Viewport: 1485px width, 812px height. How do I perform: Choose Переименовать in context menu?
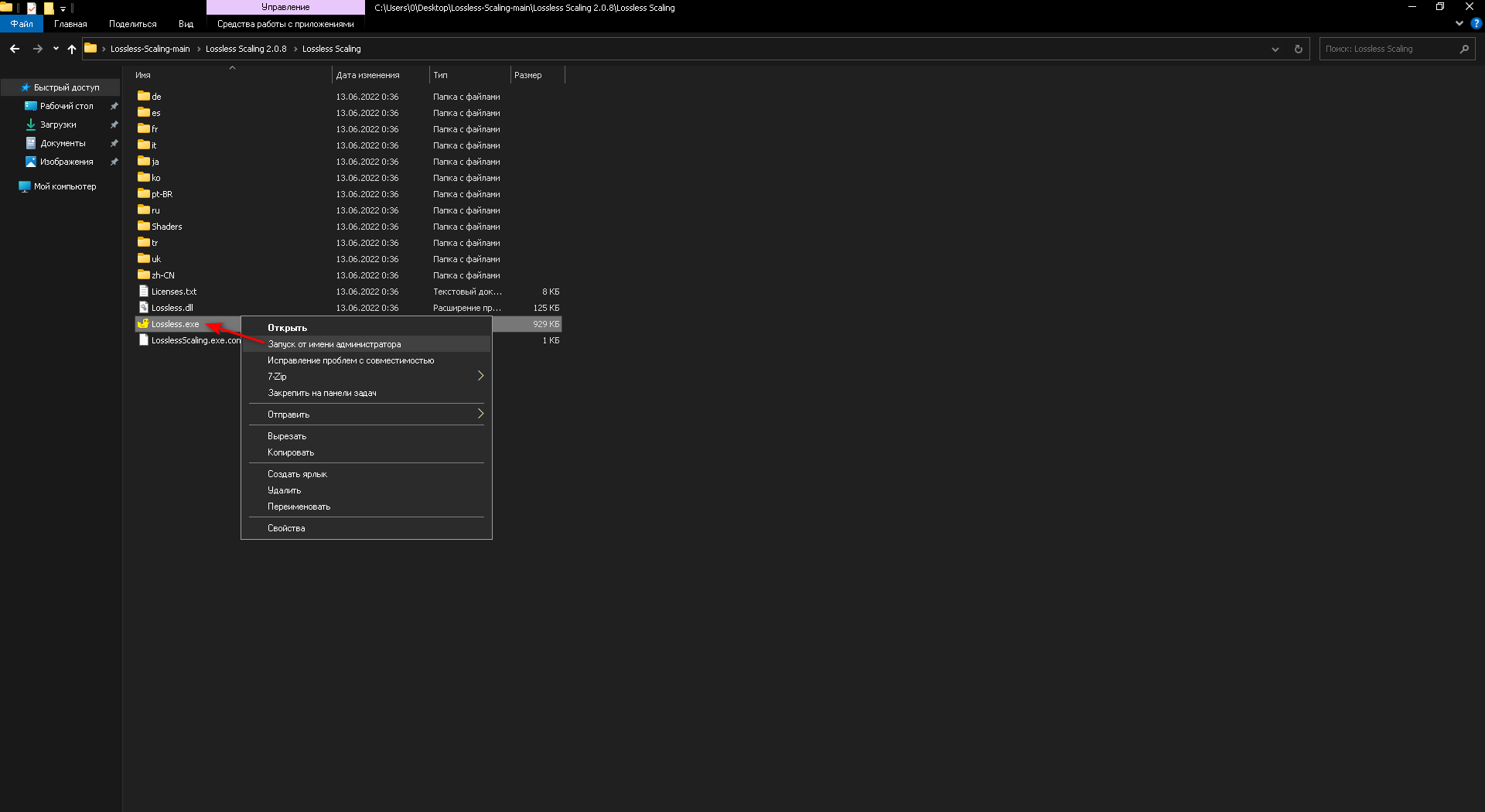click(367, 507)
